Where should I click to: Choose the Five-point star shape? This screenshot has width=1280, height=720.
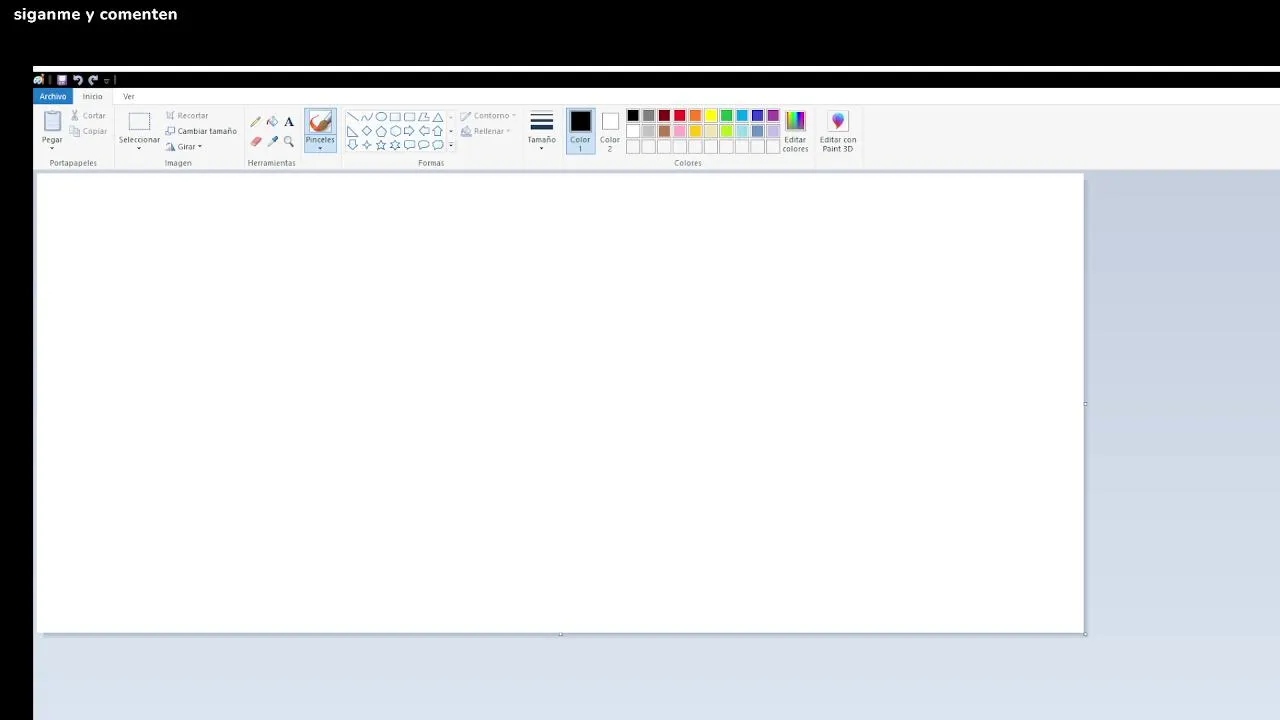click(381, 145)
